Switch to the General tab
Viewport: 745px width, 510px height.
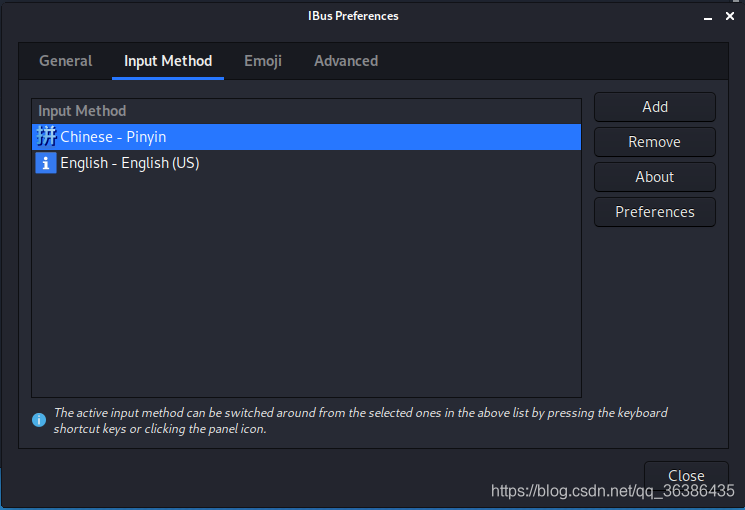pyautogui.click(x=66, y=61)
